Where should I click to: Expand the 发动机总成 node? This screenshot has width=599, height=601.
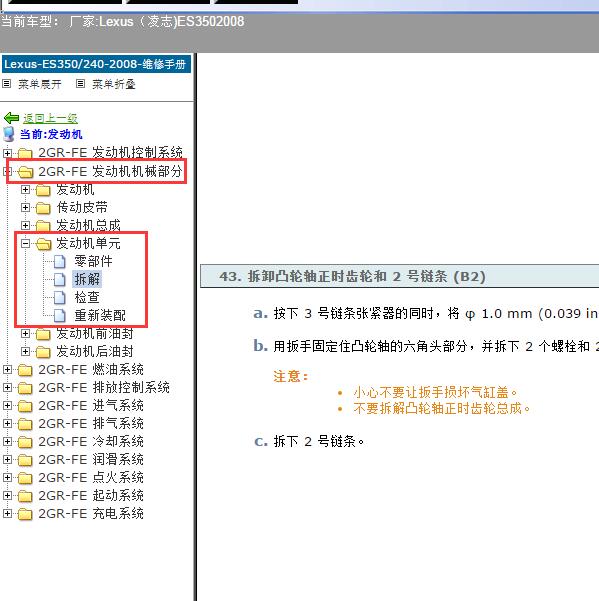click(25, 225)
